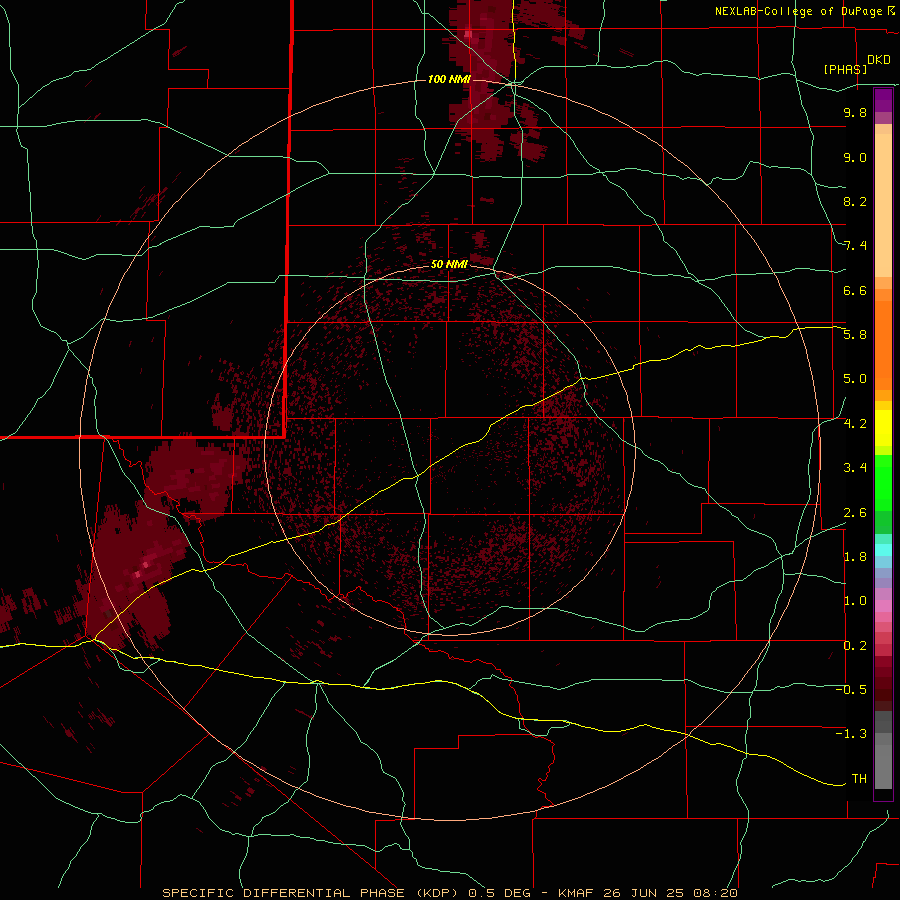
Task: Click the 1.0 value on the scale
Action: click(x=855, y=601)
